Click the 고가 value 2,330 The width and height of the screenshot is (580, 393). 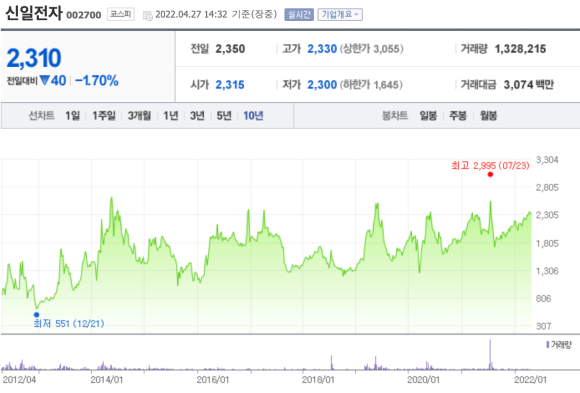pos(322,49)
